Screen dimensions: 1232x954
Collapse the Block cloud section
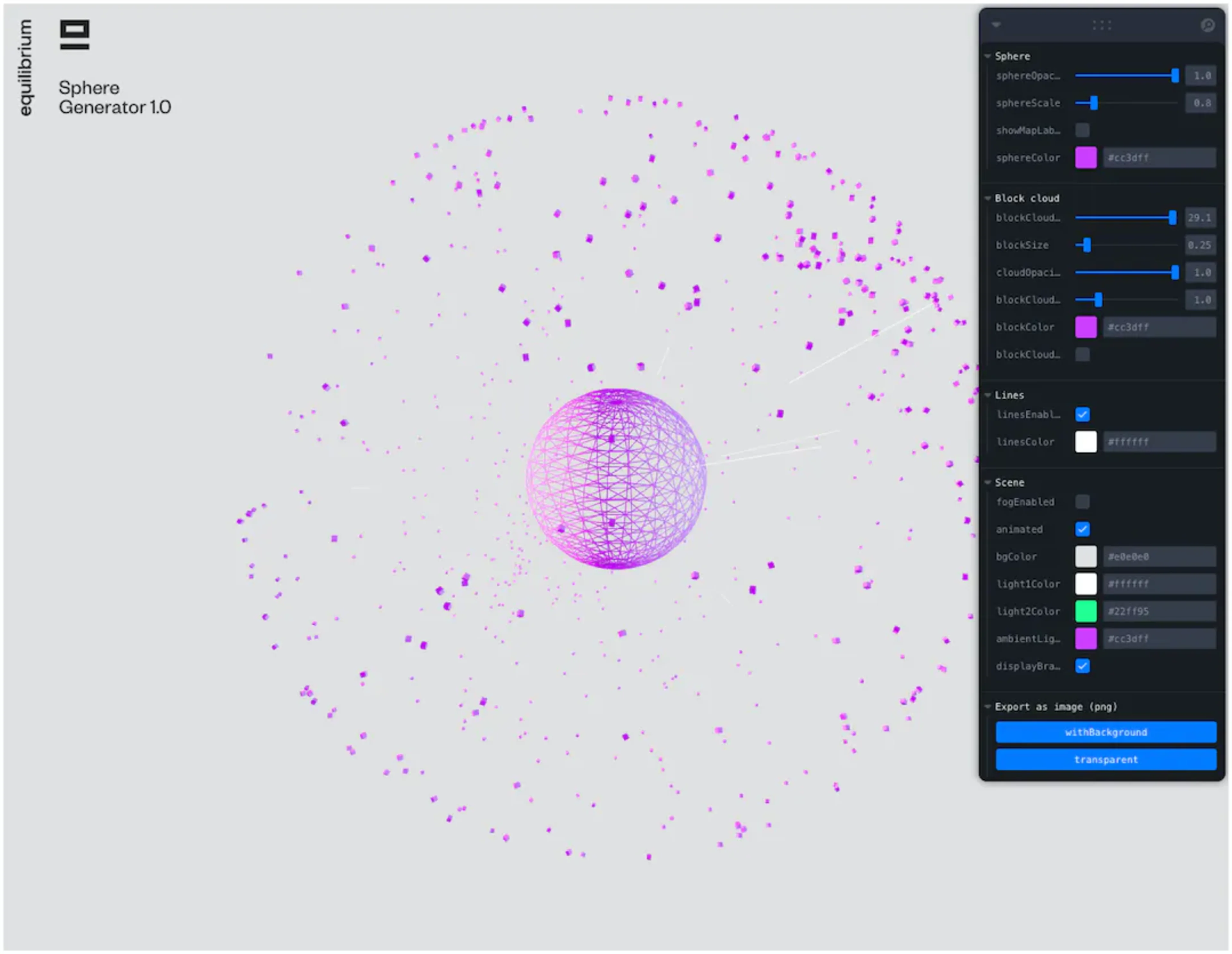[x=988, y=198]
